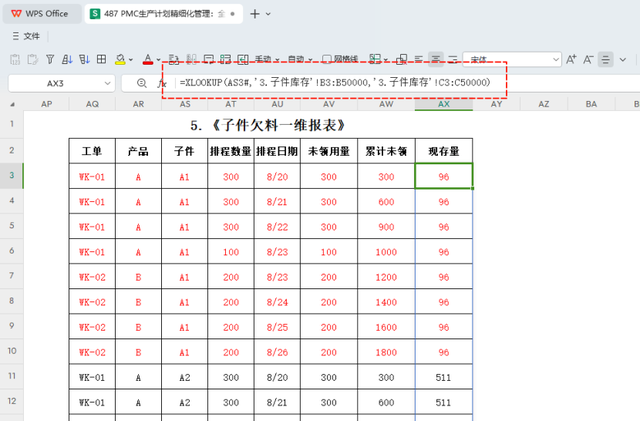Click the 累计未领 header cell

tap(386, 151)
